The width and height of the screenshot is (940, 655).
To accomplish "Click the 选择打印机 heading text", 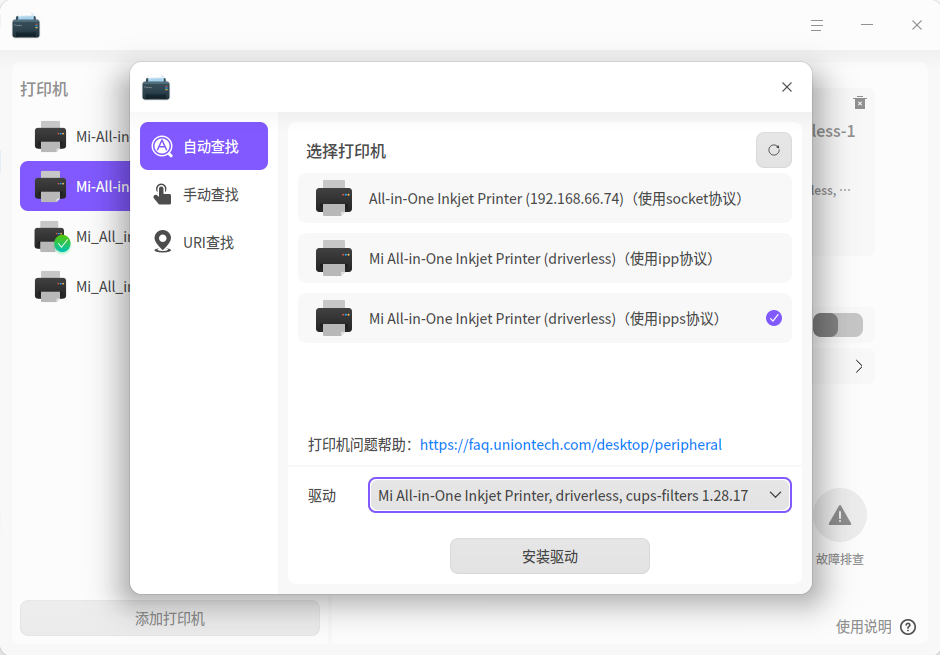I will (x=346, y=151).
